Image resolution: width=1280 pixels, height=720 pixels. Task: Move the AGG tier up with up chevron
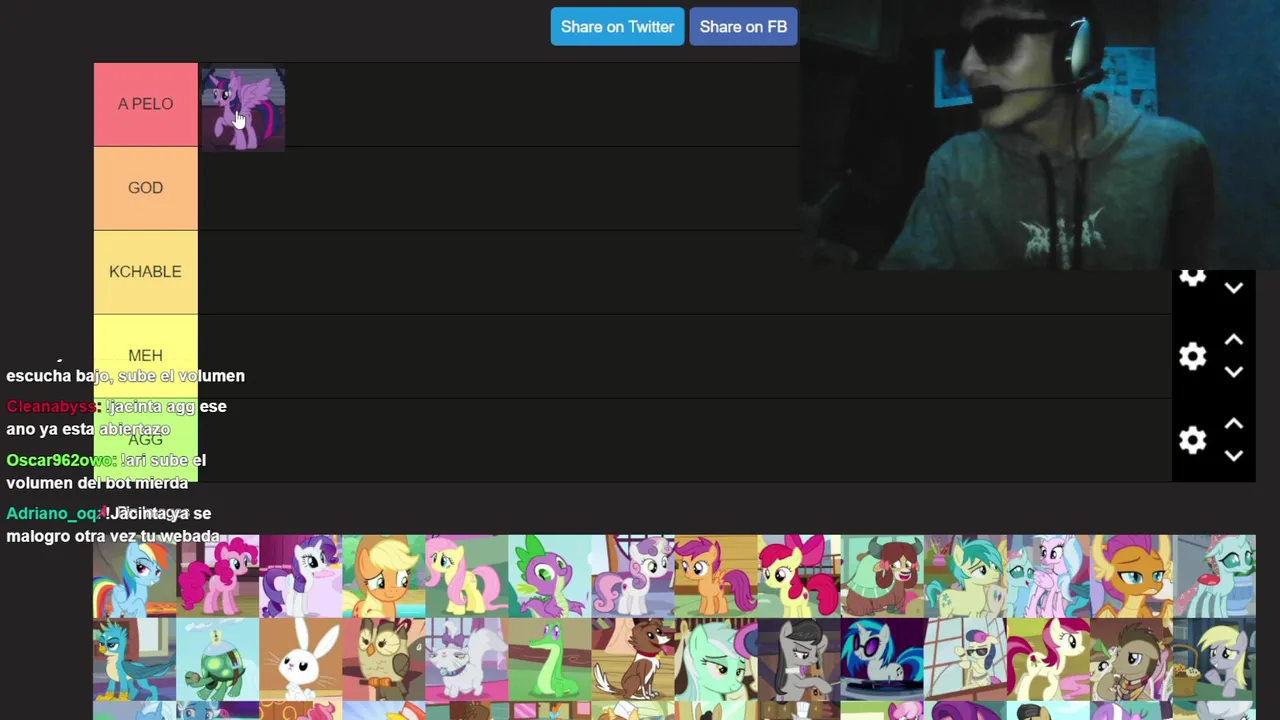pyautogui.click(x=1234, y=424)
